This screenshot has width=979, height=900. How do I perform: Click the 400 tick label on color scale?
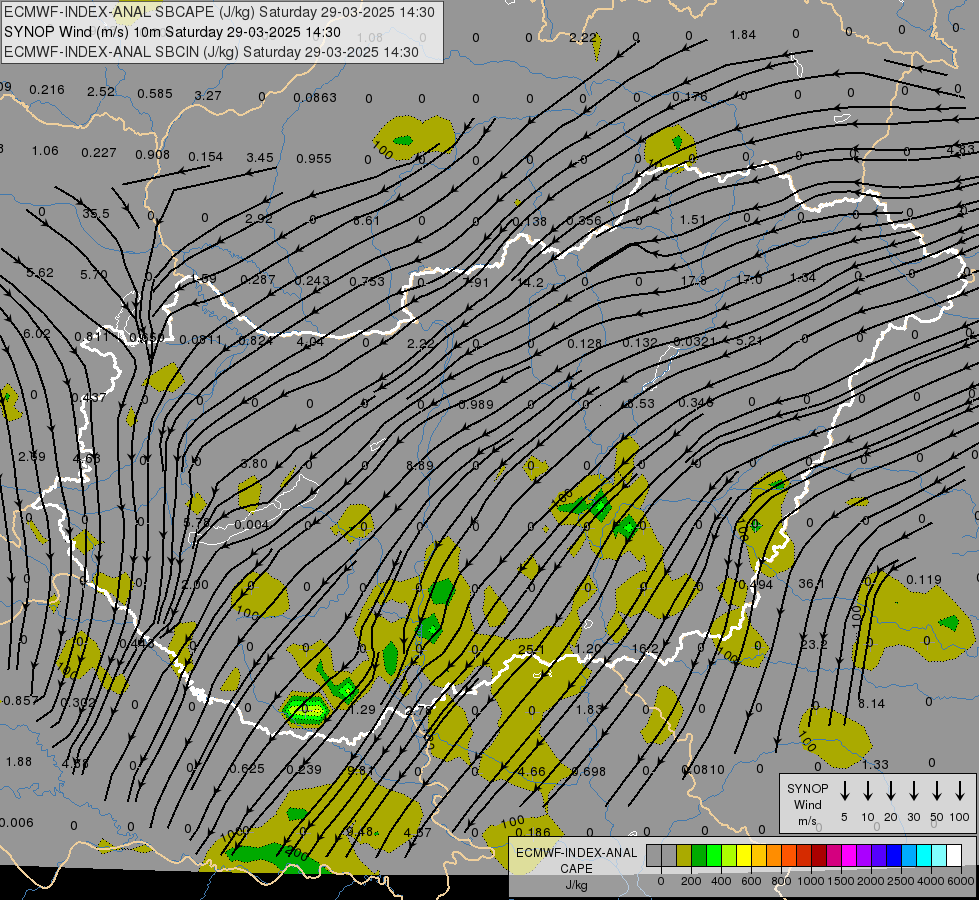721,881
